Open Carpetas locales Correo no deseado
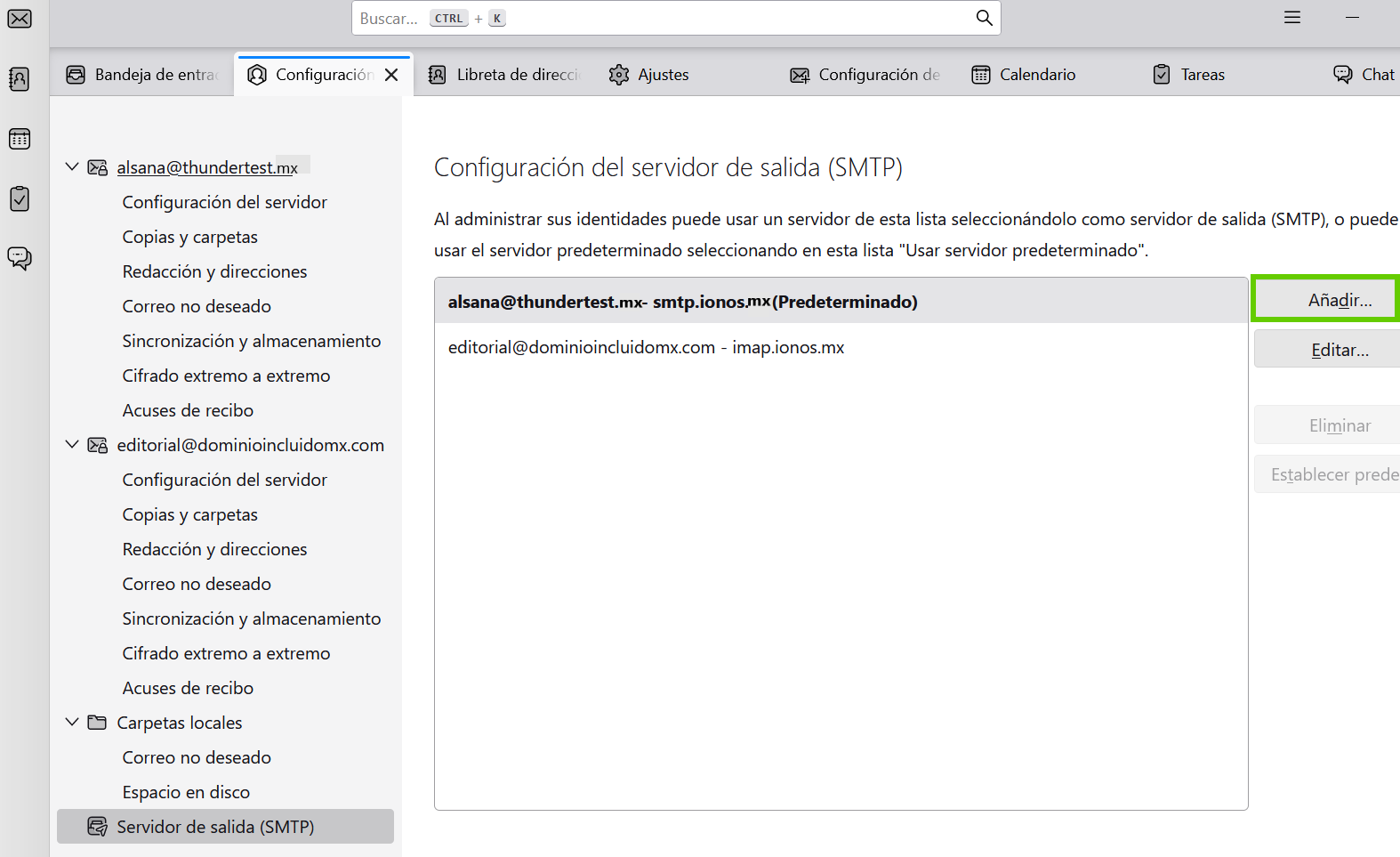 [197, 757]
